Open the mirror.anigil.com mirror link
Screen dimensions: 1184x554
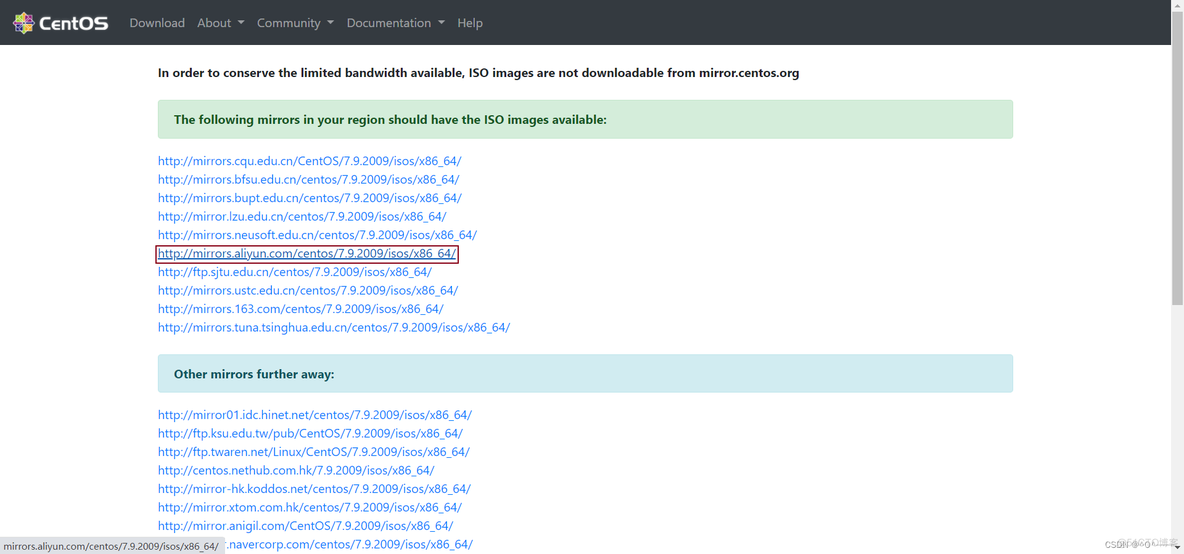[305, 526]
